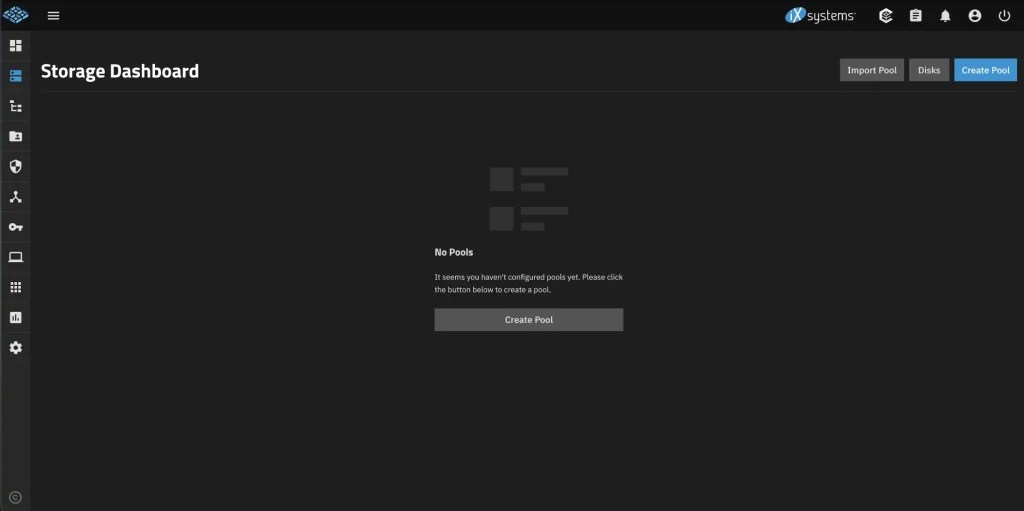The image size is (1024, 511).
Task: Click the iXsystems logo
Action: coord(820,16)
